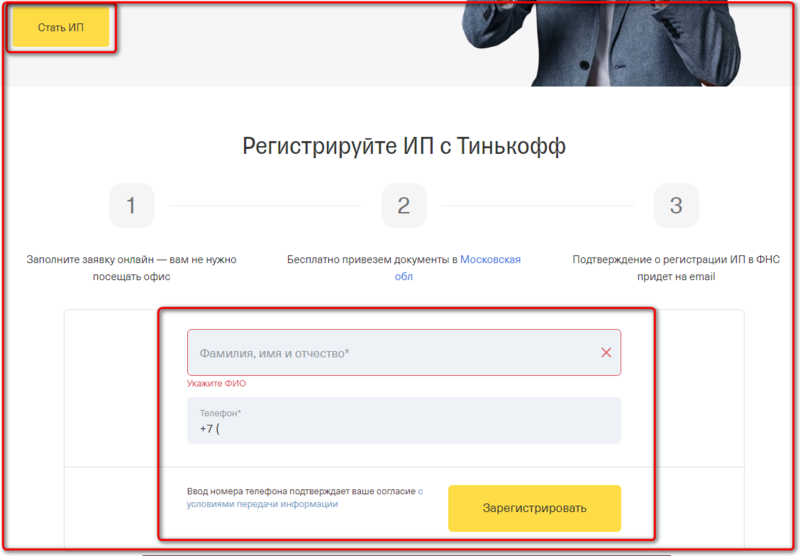Click the yellow "Стать ИП" button

click(61, 27)
